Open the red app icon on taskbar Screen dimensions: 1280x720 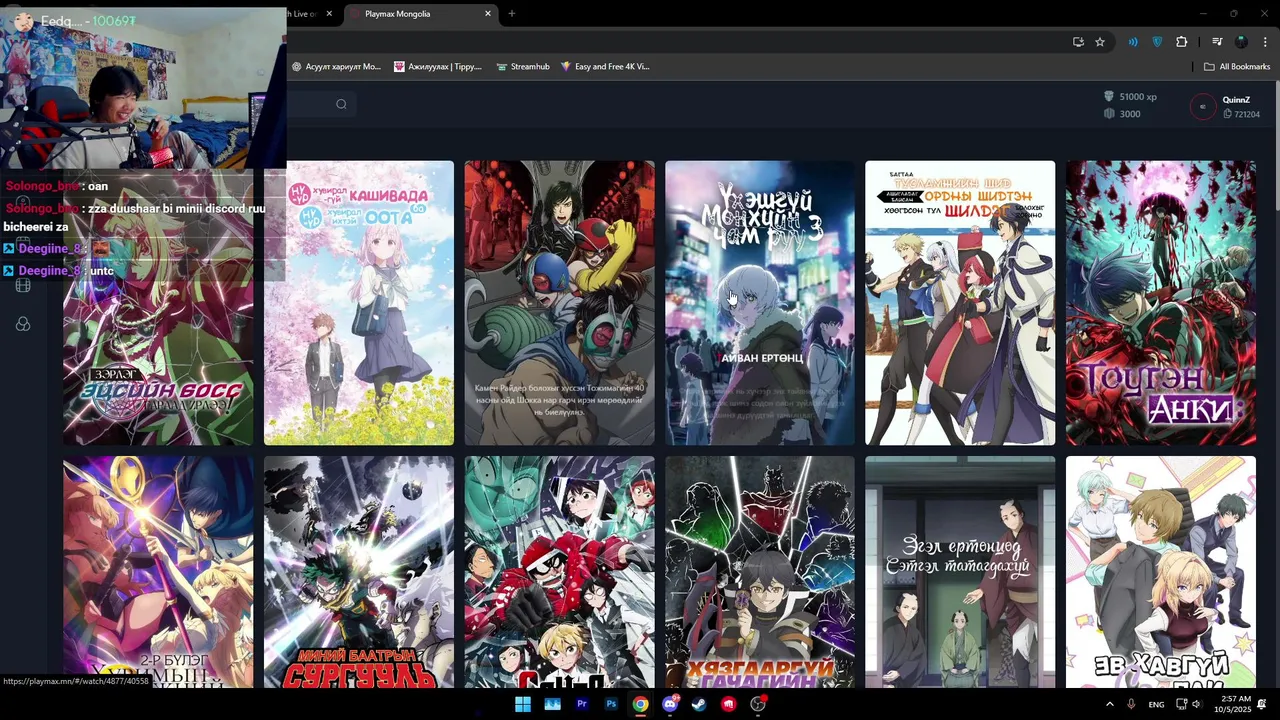(729, 704)
